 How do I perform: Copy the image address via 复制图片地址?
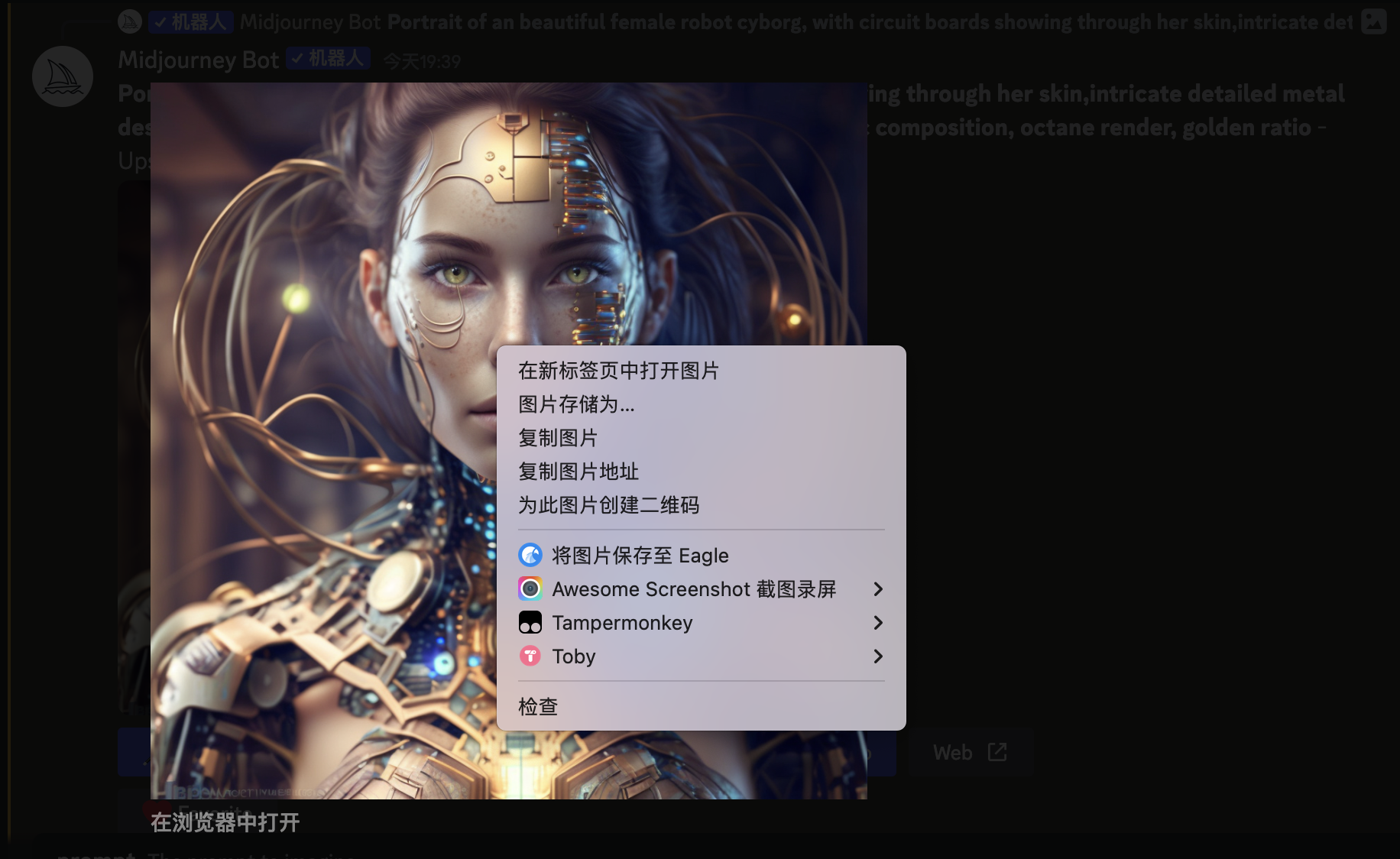tap(701, 472)
